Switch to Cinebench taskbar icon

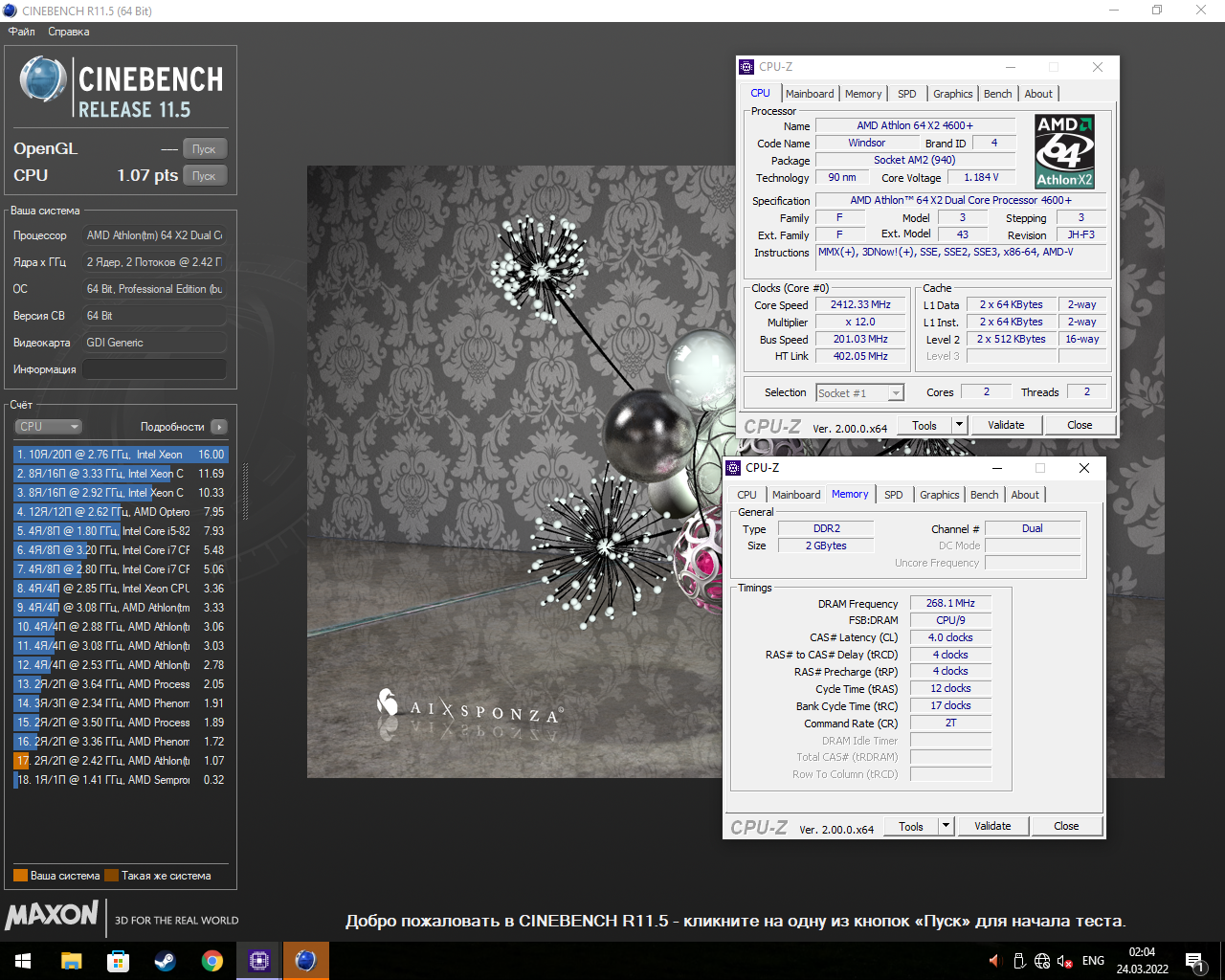pyautogui.click(x=305, y=961)
